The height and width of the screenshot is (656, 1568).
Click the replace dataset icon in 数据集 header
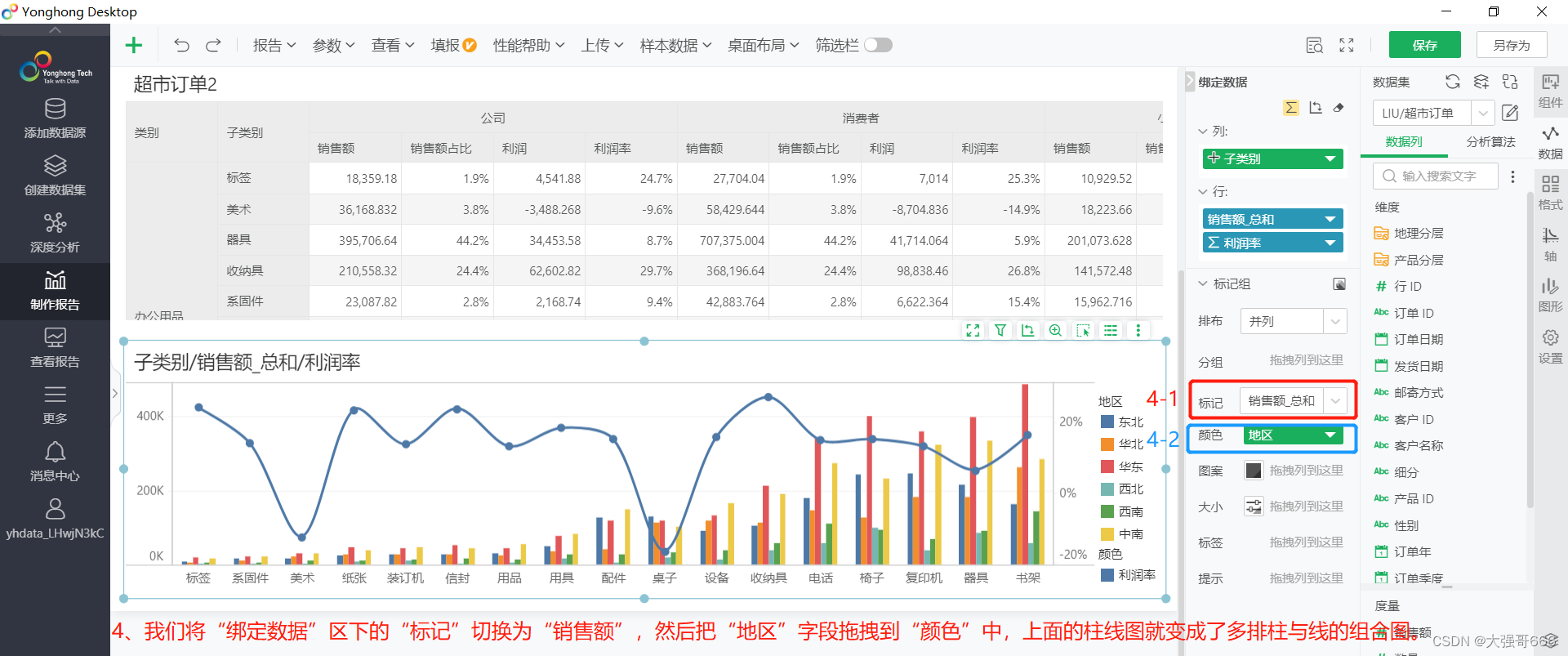coord(1510,82)
